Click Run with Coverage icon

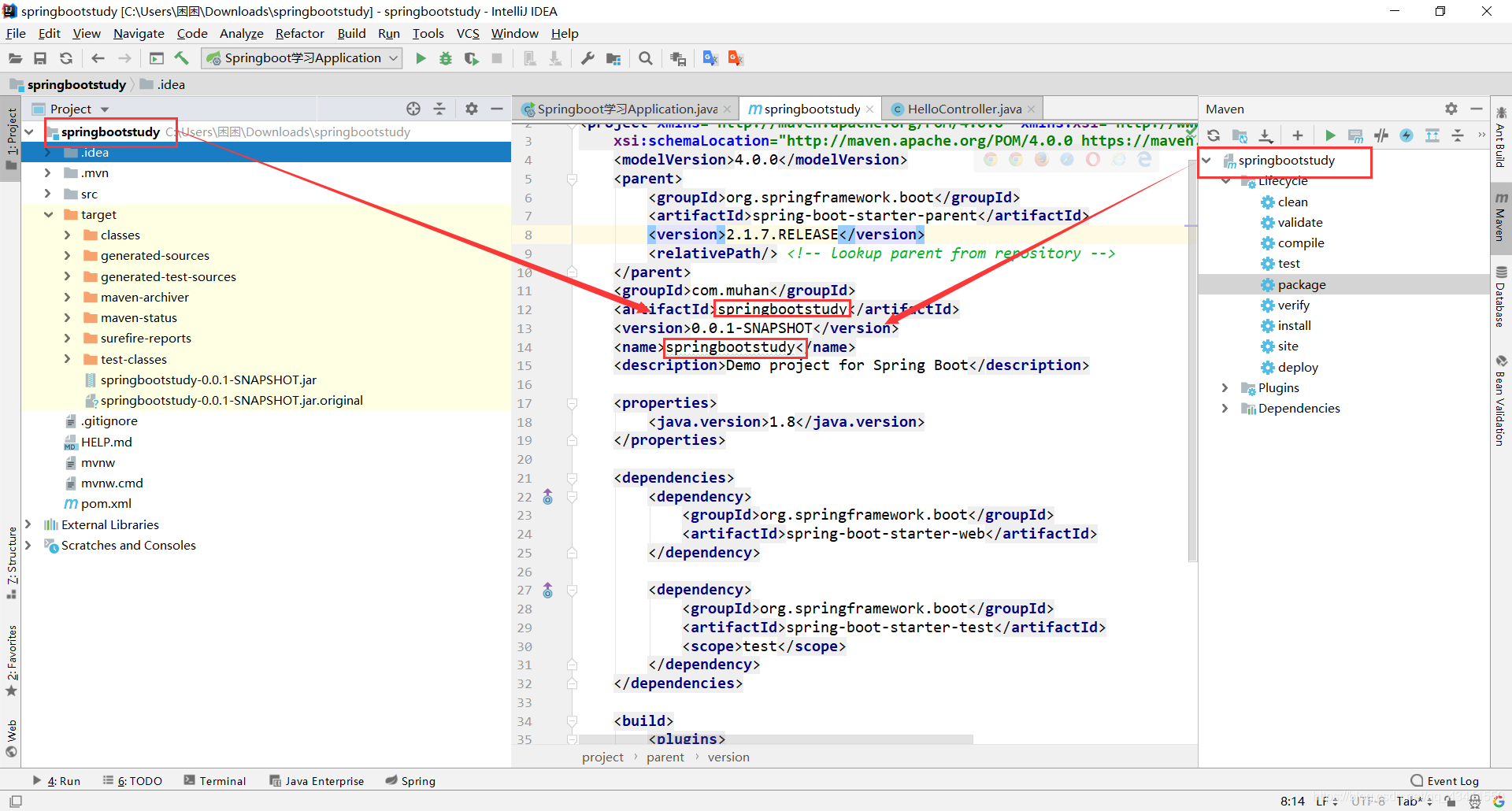click(x=471, y=58)
